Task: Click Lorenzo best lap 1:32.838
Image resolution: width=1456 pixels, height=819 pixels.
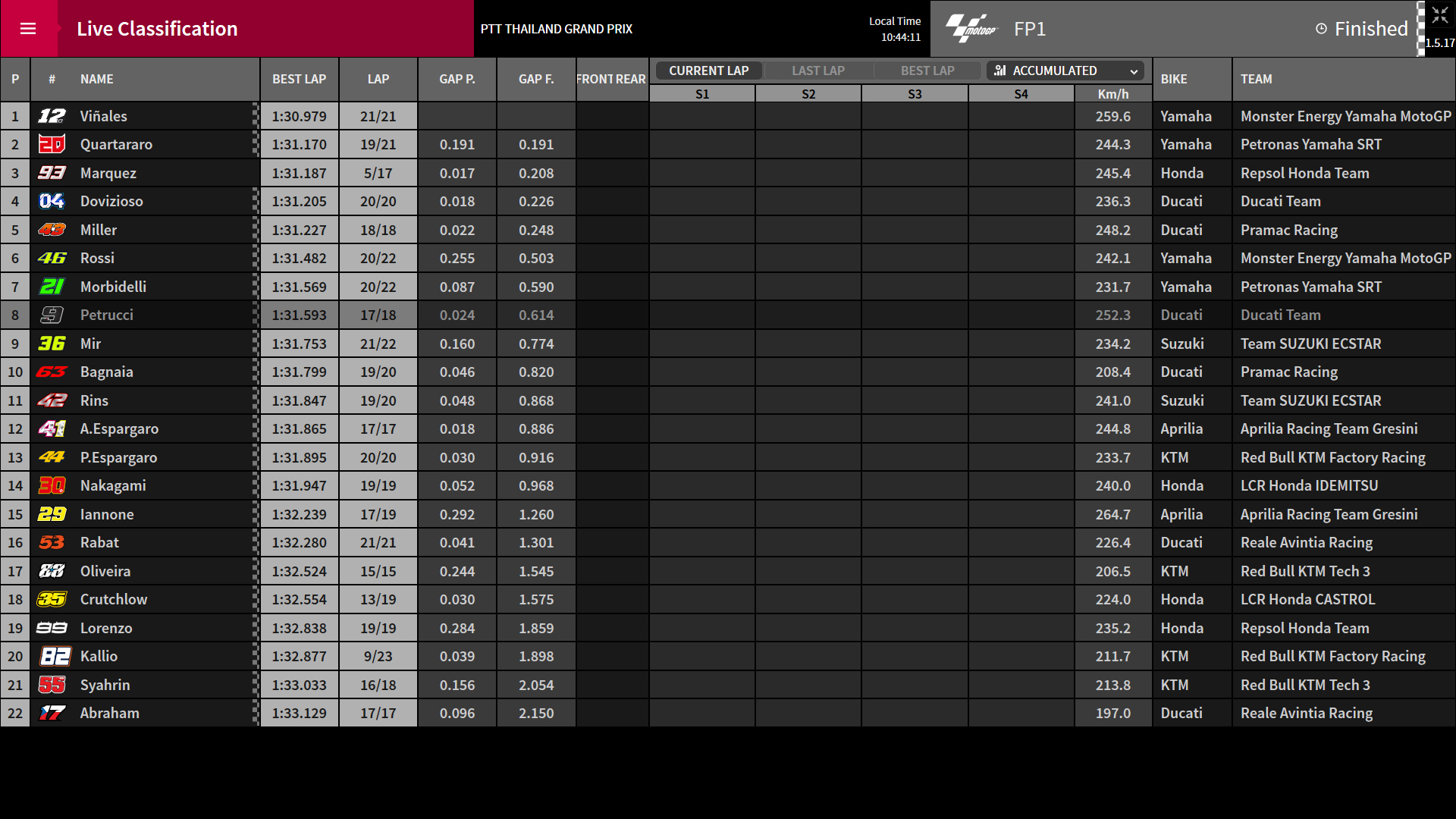Action: [x=300, y=628]
